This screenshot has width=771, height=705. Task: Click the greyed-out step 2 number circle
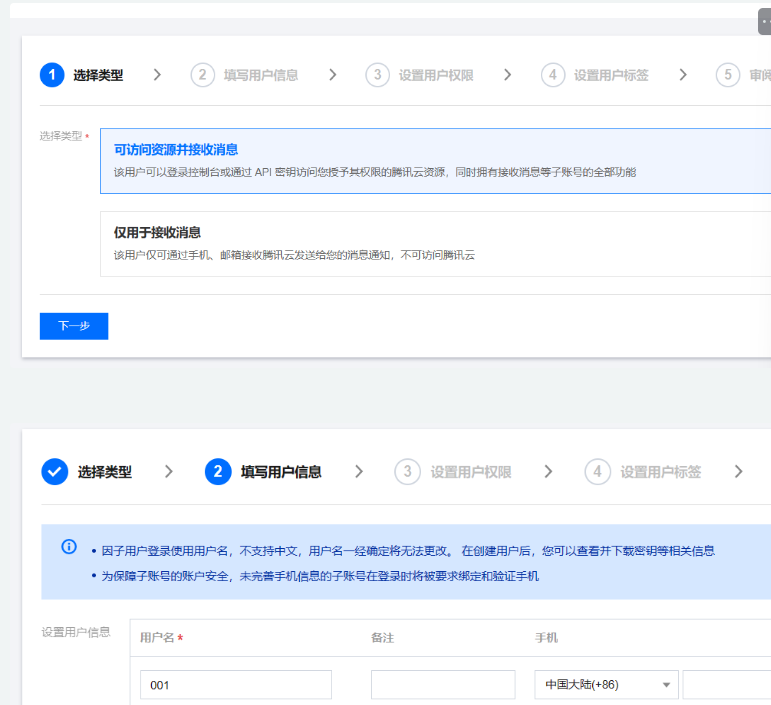click(x=203, y=75)
